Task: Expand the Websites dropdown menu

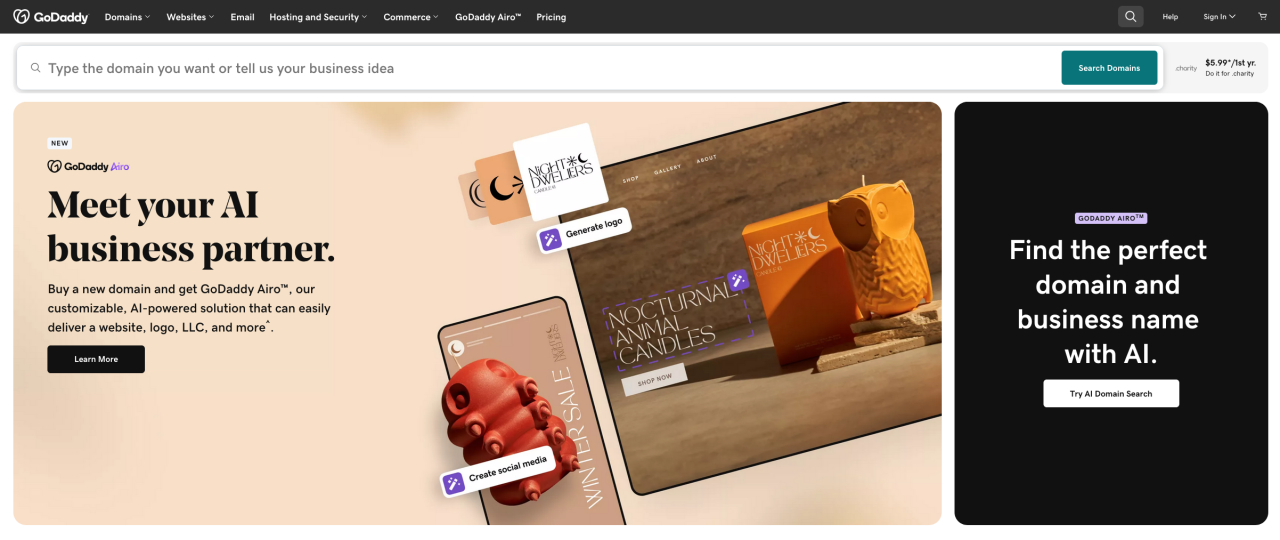Action: (x=190, y=17)
